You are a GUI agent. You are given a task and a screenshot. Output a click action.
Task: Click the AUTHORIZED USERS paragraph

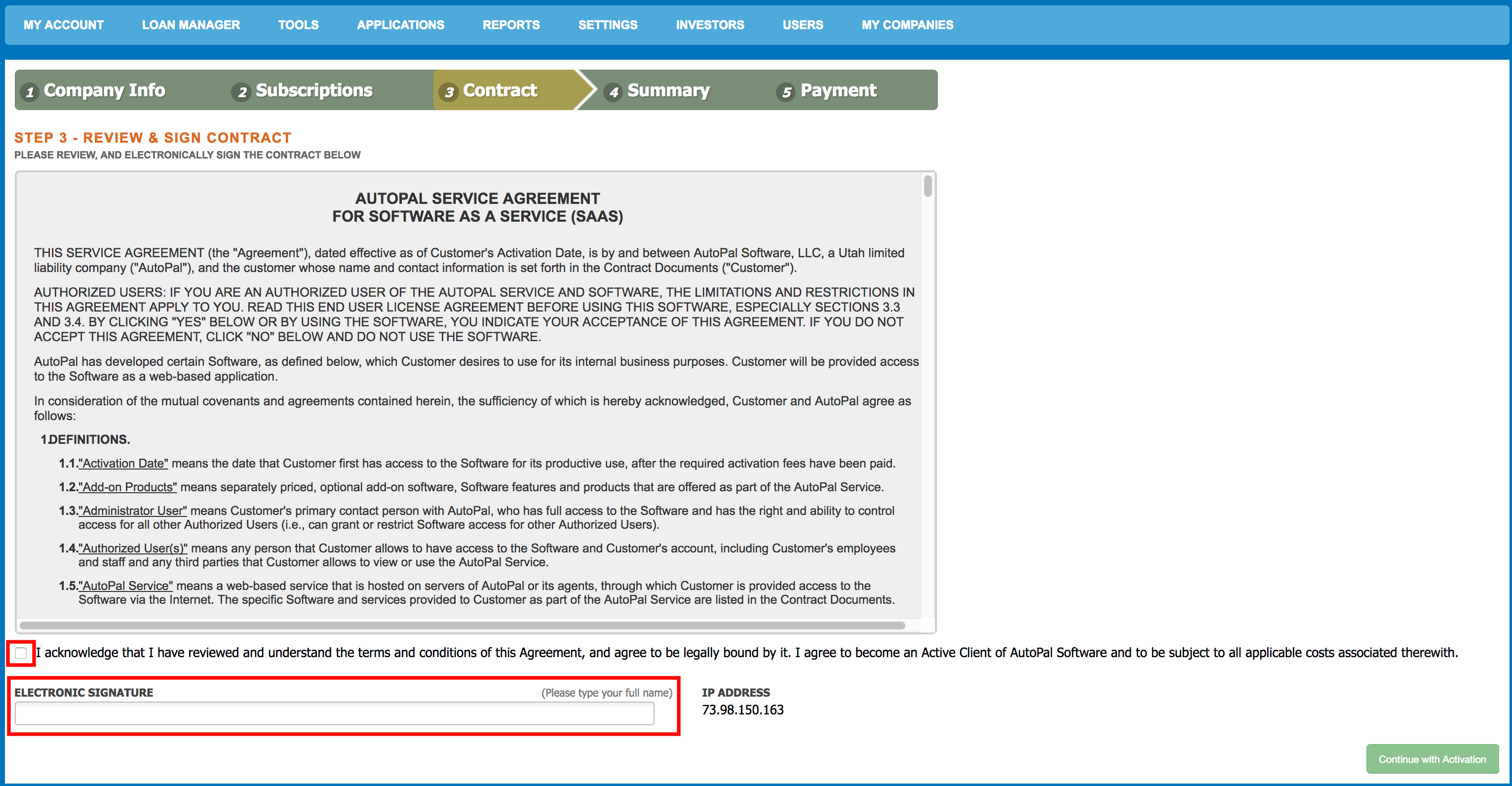coord(474,314)
